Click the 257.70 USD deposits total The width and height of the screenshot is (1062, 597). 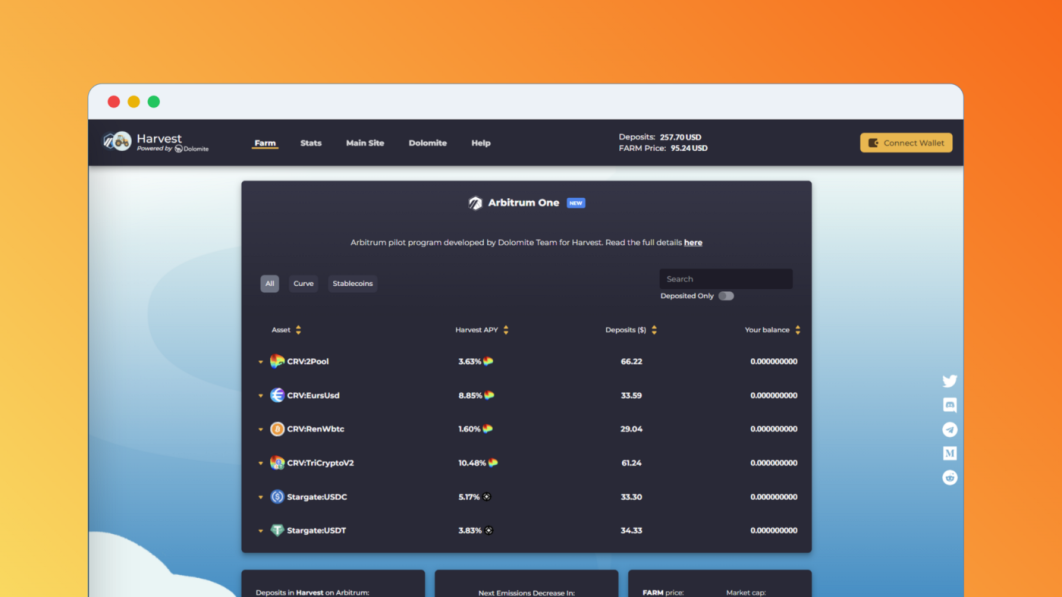point(681,137)
